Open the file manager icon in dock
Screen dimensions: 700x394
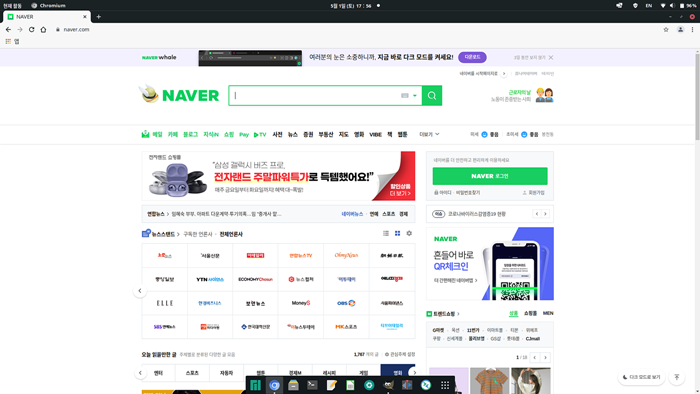293,385
